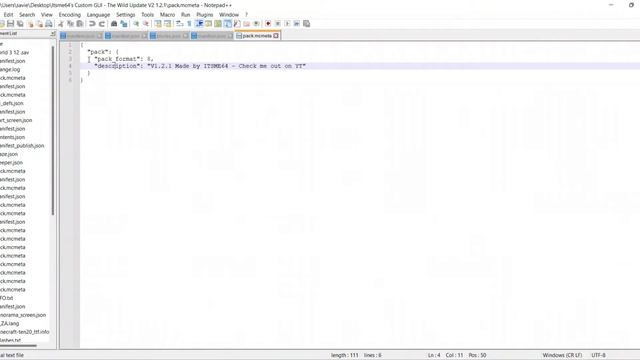Select the .sav file in Document List

pos(14,52)
